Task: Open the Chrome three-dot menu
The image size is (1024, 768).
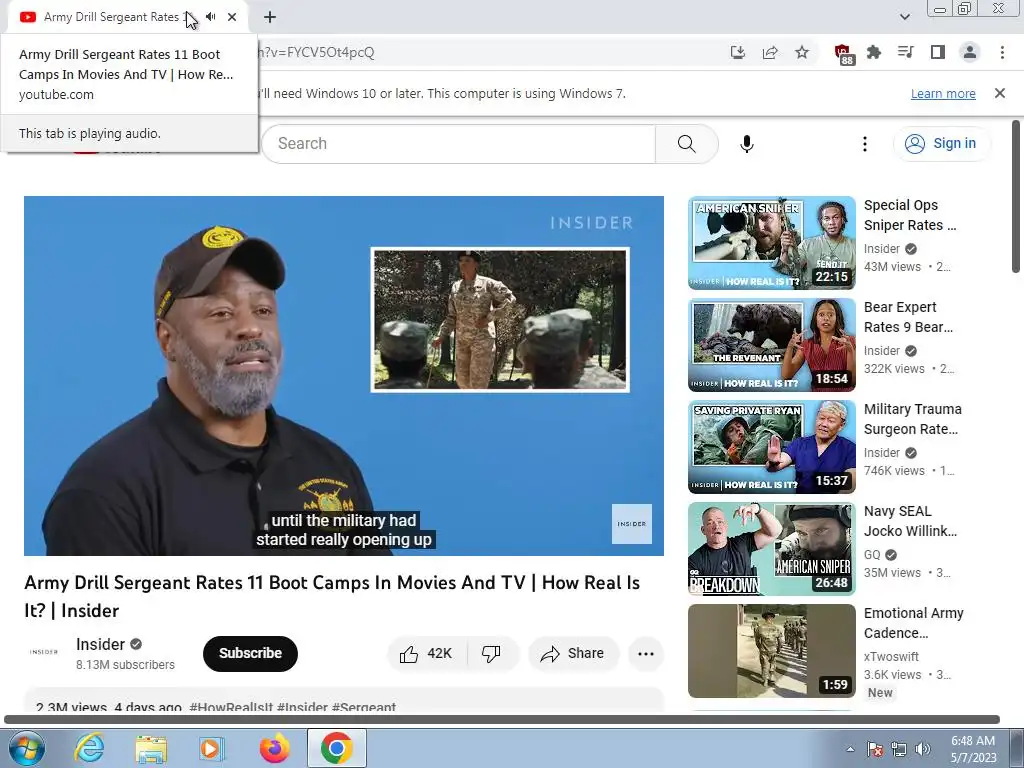Action: pos(1002,52)
